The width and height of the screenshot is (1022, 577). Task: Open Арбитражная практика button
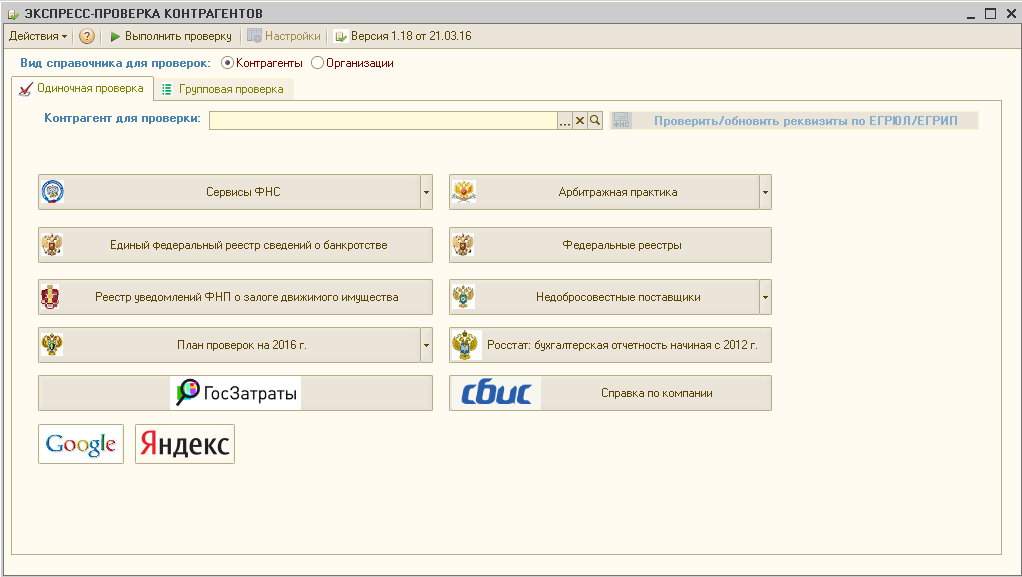click(604, 192)
